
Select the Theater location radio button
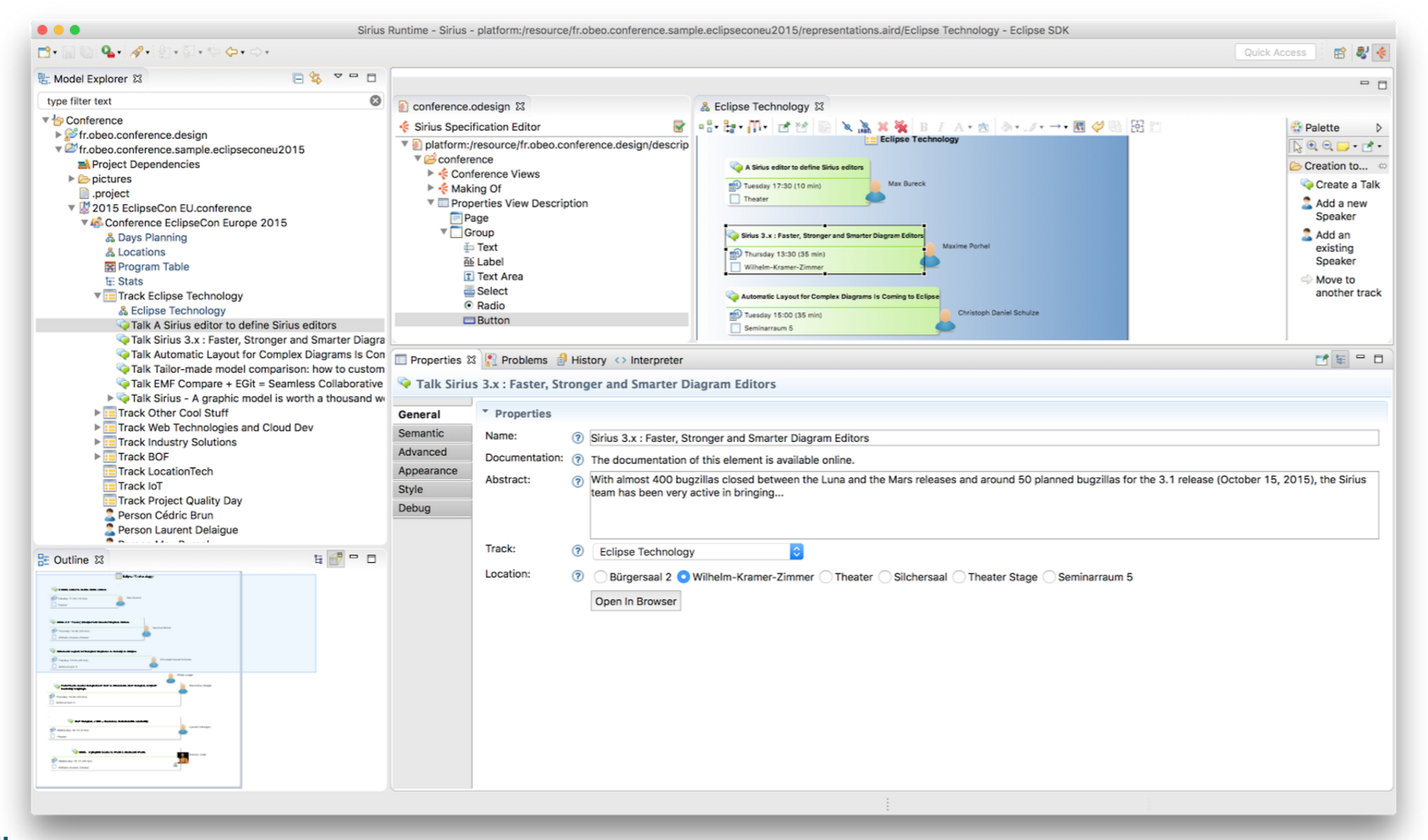pos(826,577)
